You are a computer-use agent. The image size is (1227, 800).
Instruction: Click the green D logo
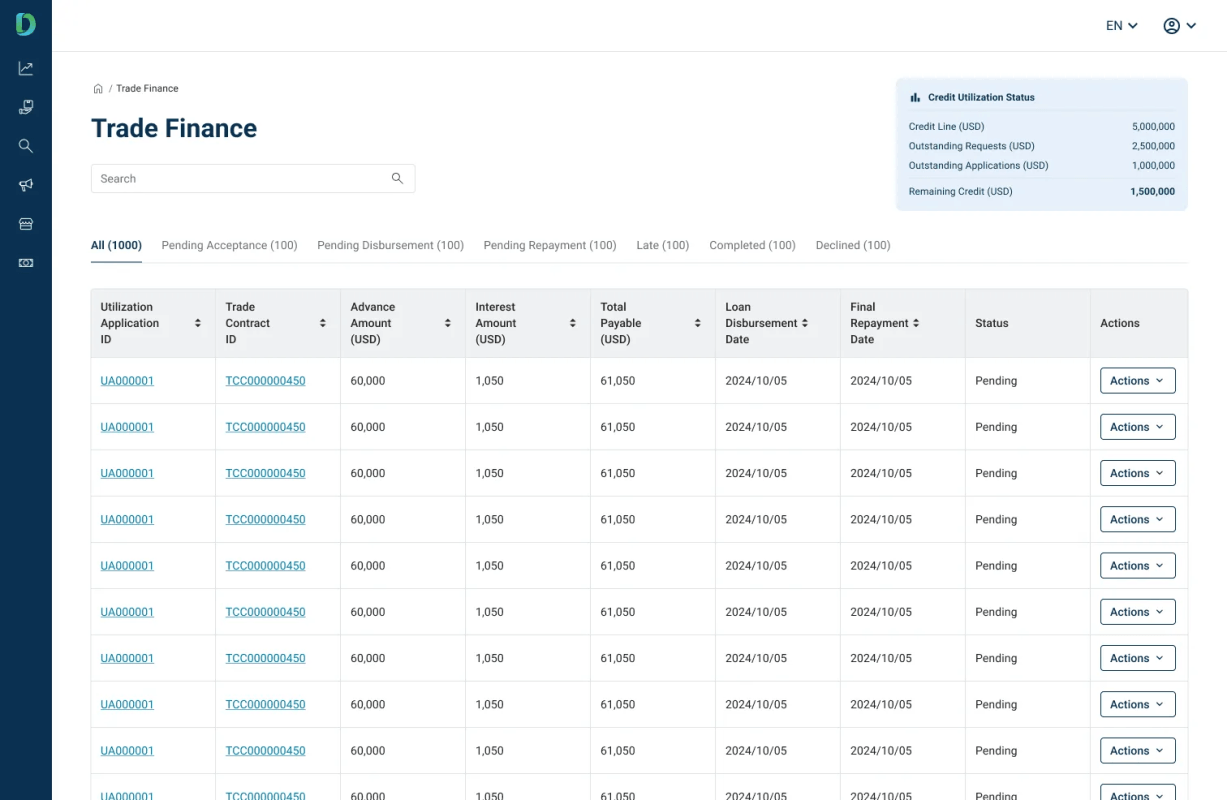pos(26,25)
